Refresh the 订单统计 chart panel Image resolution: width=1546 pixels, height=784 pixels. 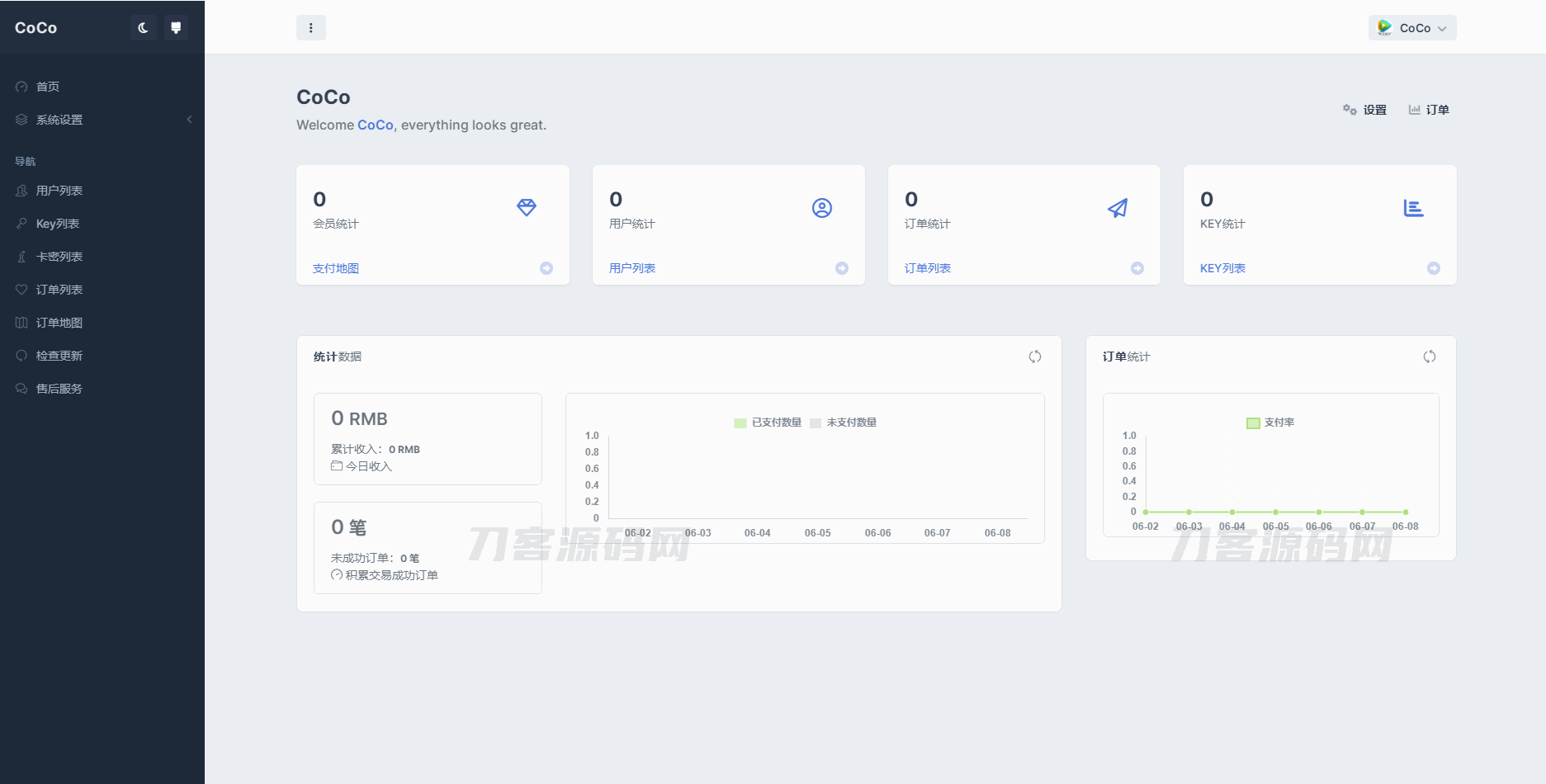[x=1430, y=357]
